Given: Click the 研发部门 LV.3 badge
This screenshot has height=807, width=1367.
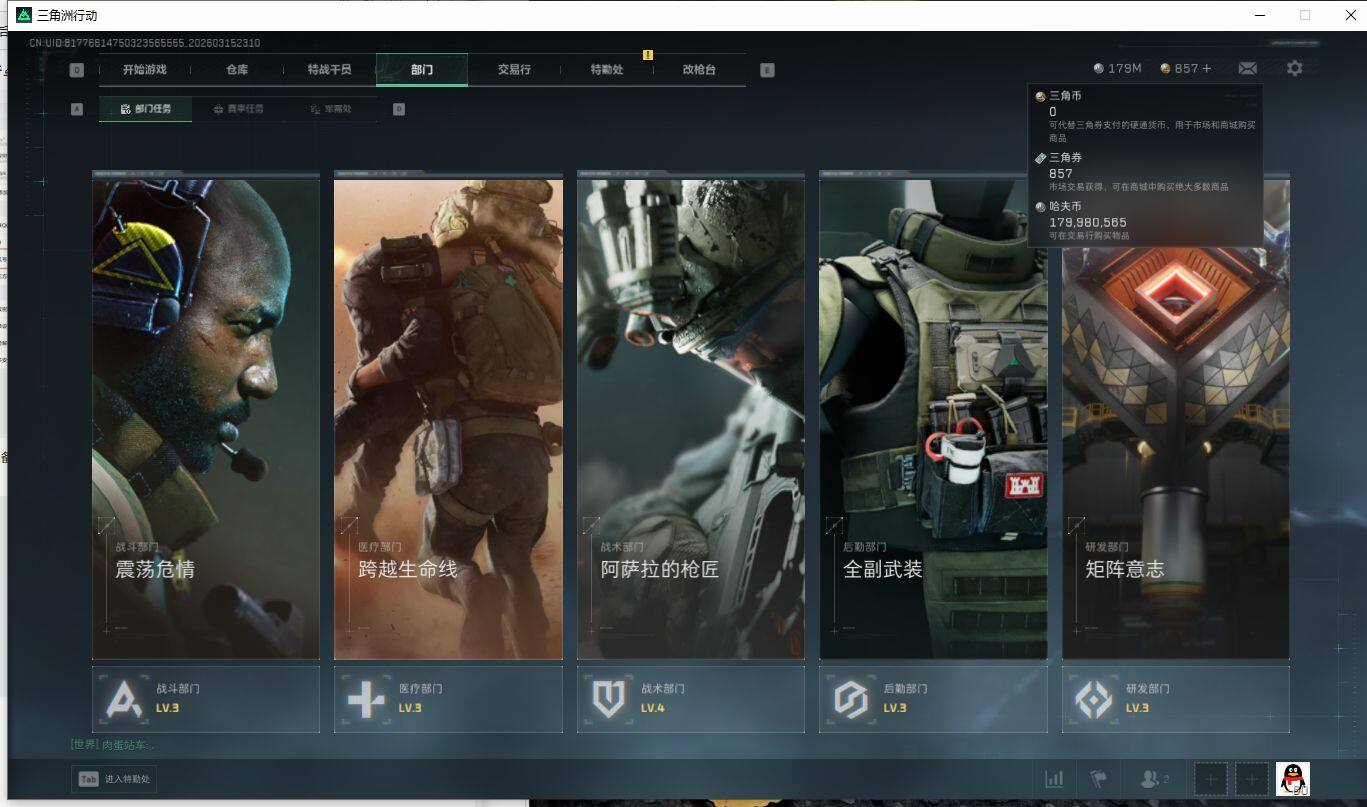Looking at the screenshot, I should (x=1175, y=699).
